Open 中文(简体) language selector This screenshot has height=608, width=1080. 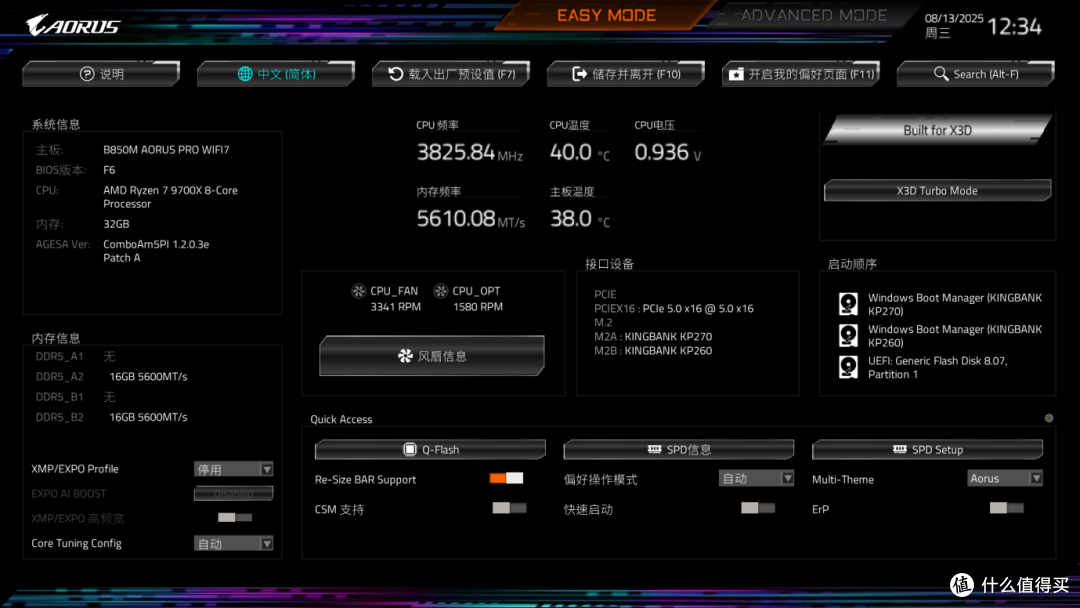[x=276, y=74]
